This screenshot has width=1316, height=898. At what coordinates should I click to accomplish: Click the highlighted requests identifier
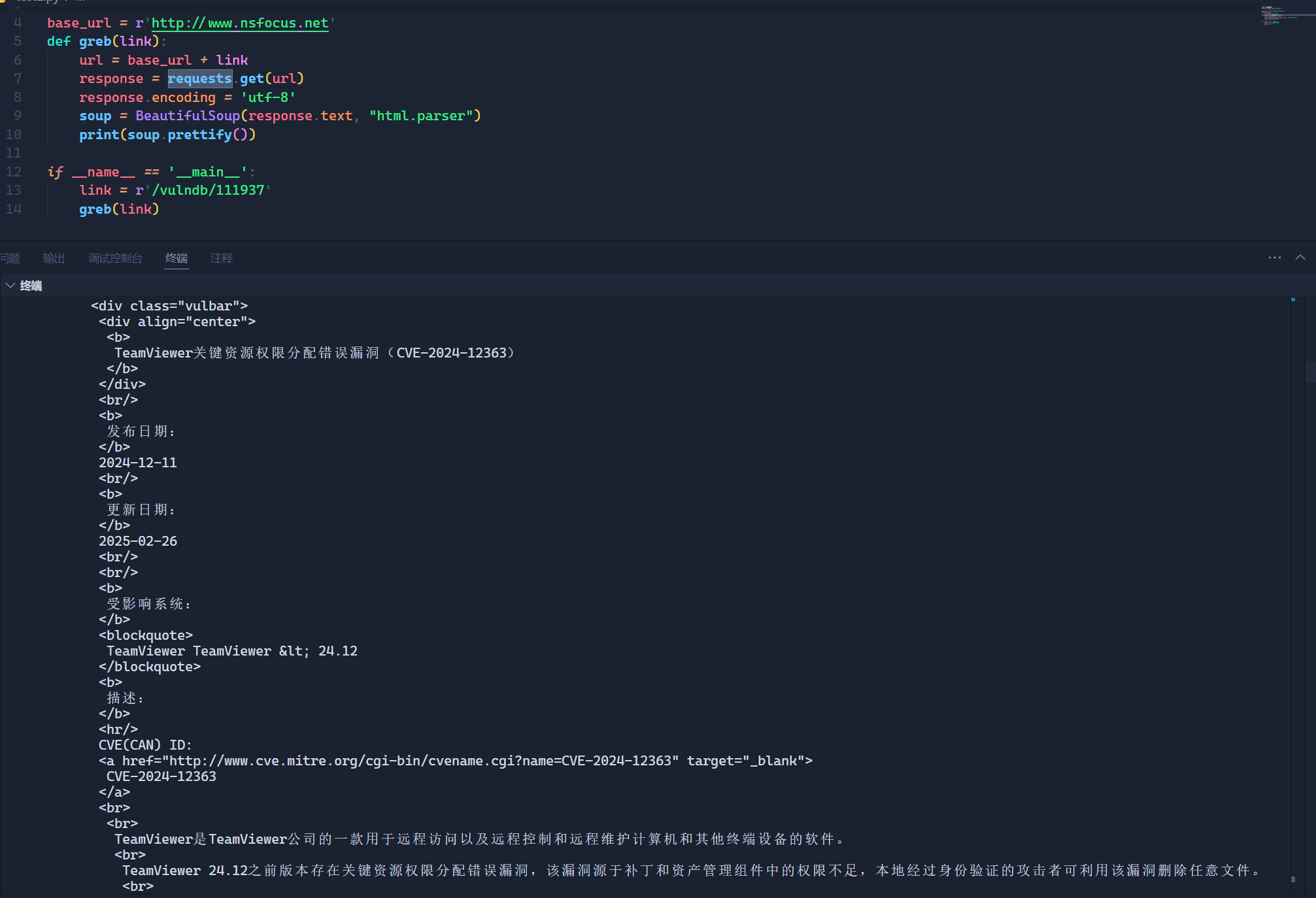point(199,78)
